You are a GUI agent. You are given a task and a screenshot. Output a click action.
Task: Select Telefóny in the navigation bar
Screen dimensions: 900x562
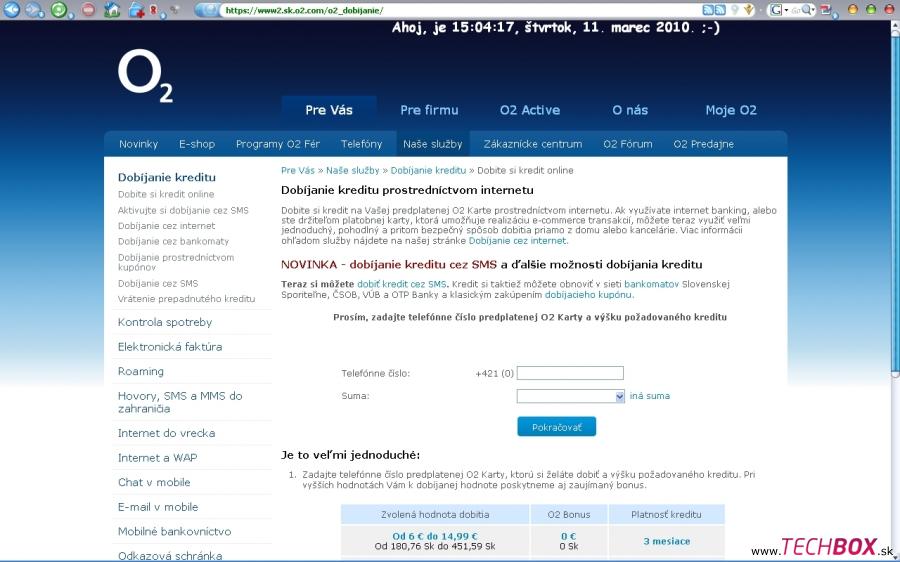point(361,144)
